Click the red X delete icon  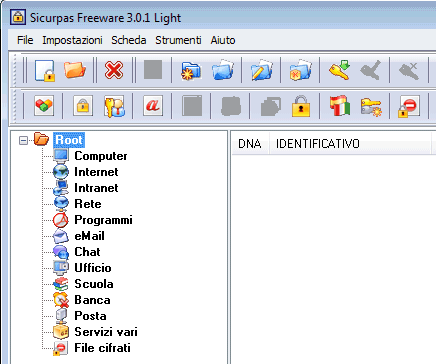click(x=114, y=70)
